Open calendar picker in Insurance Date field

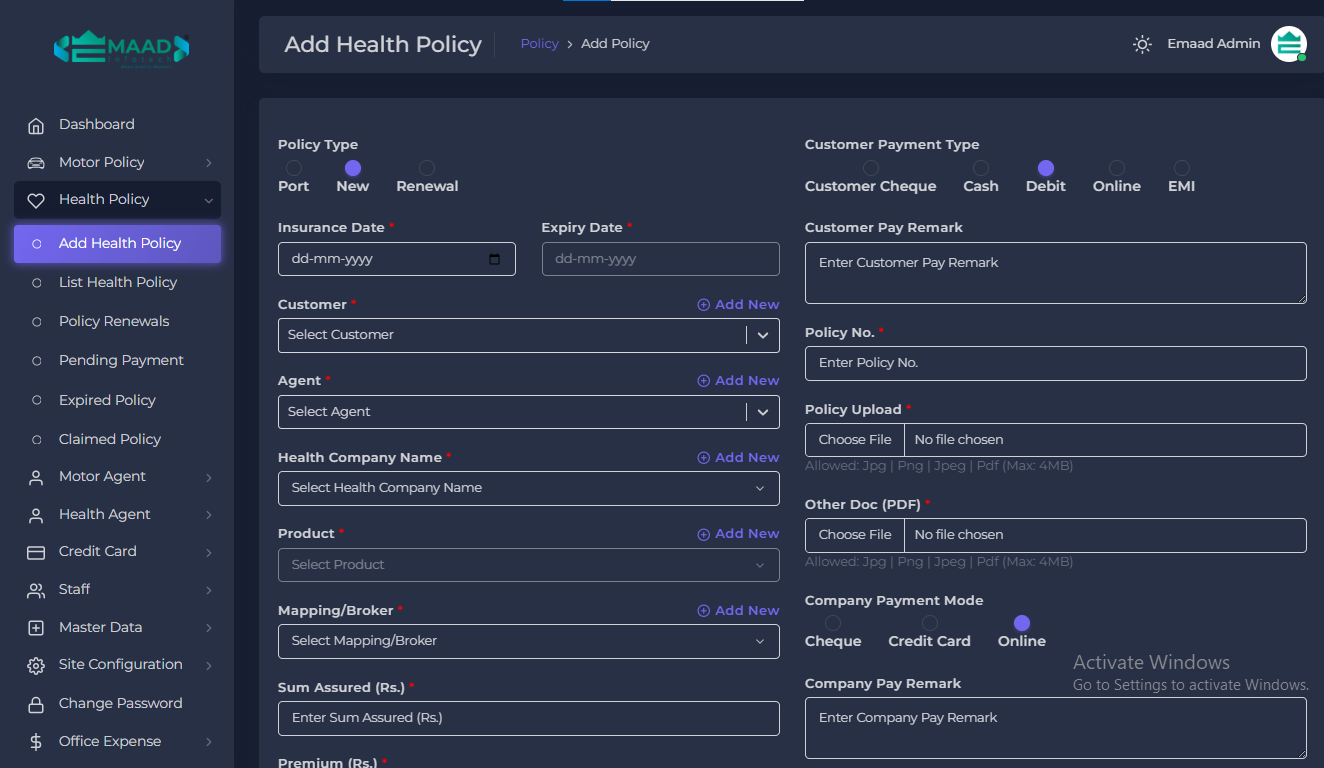(x=494, y=259)
